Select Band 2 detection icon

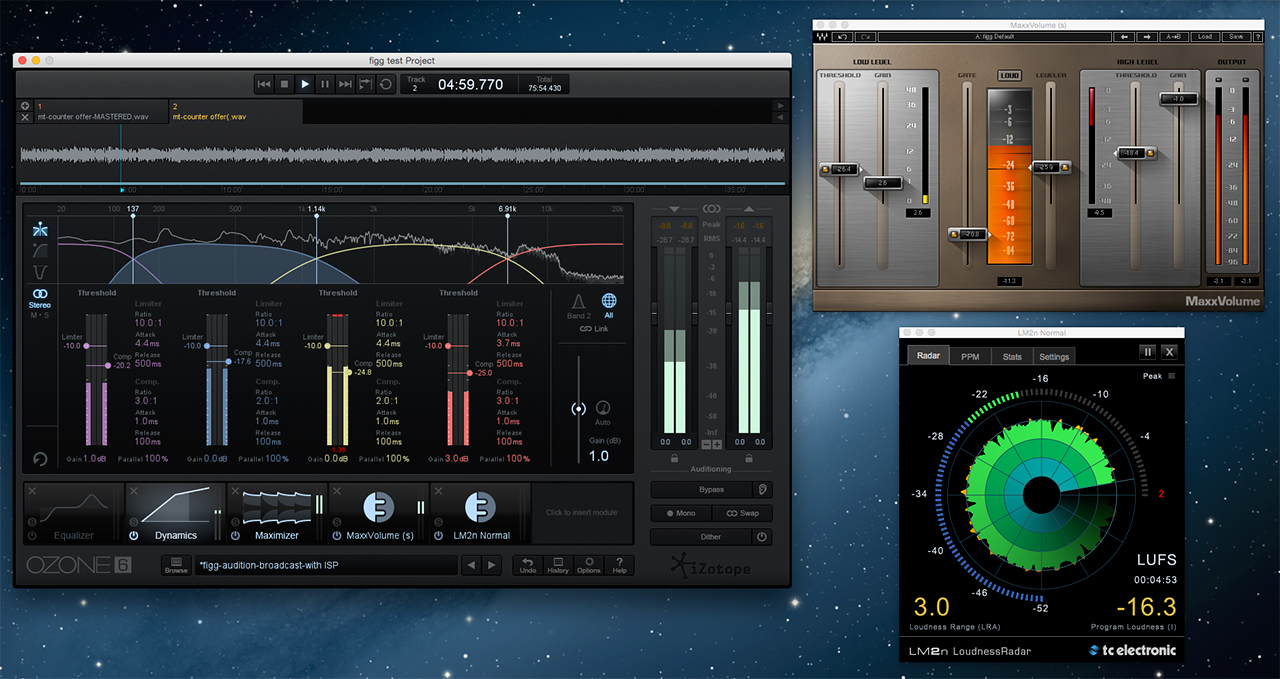coord(579,306)
